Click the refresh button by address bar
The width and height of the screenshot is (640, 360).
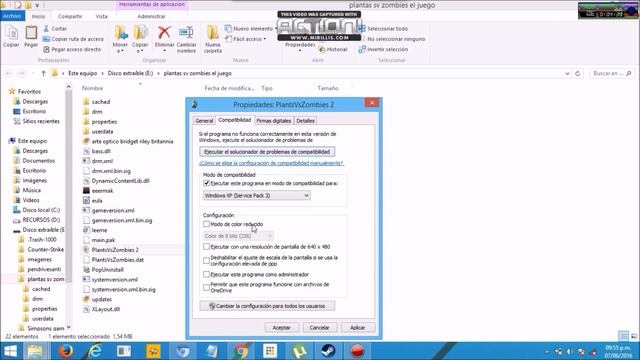coord(578,73)
